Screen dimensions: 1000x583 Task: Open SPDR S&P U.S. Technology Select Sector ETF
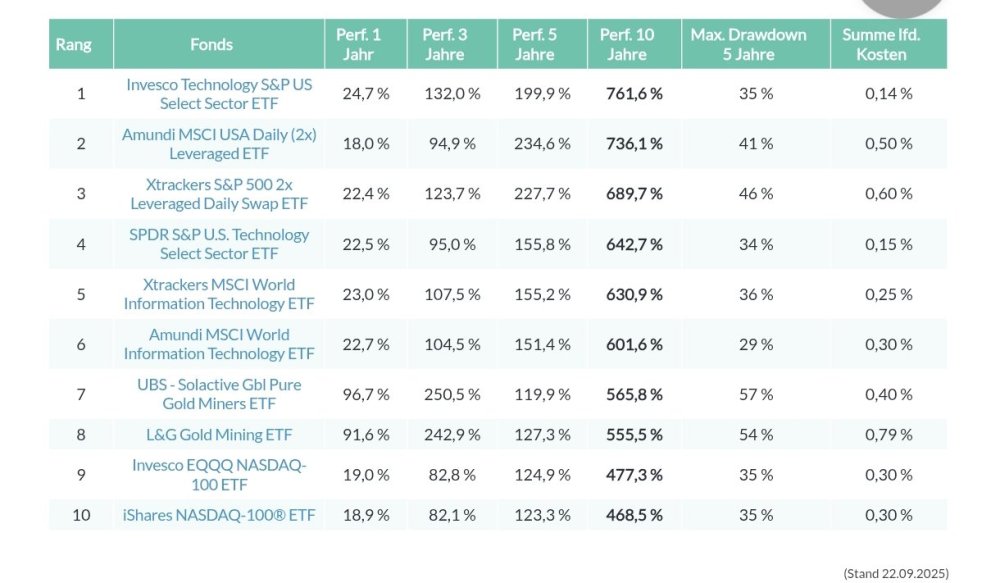[x=218, y=244]
